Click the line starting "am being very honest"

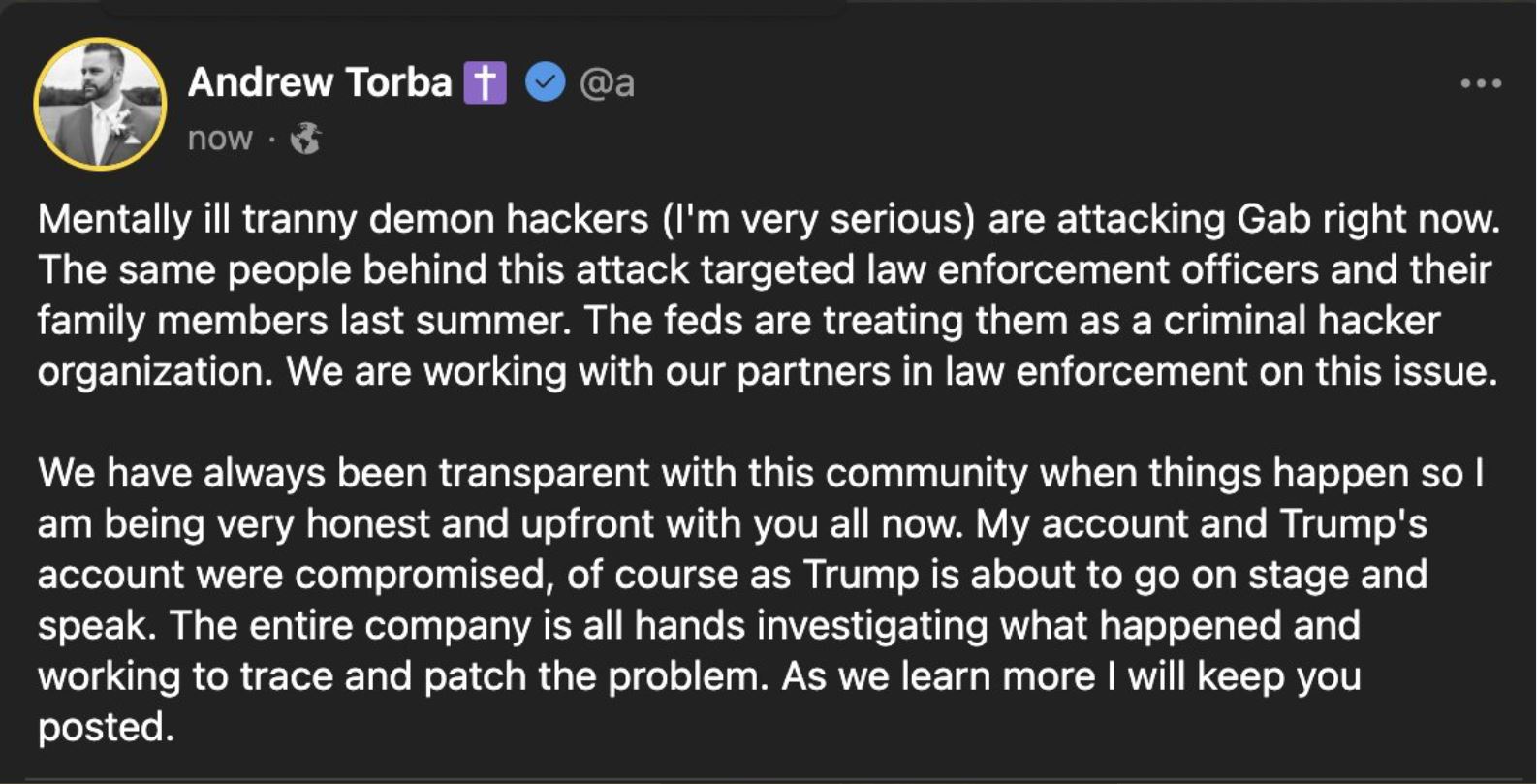pos(732,524)
